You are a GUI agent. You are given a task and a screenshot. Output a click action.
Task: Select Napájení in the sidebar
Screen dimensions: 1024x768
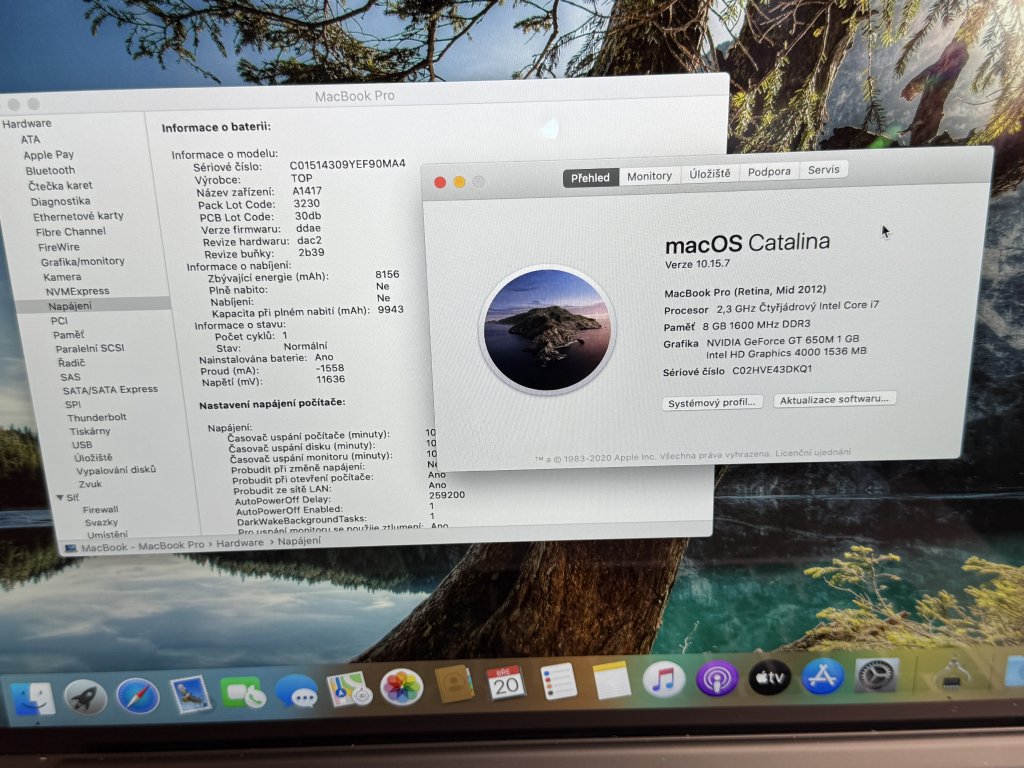70,306
